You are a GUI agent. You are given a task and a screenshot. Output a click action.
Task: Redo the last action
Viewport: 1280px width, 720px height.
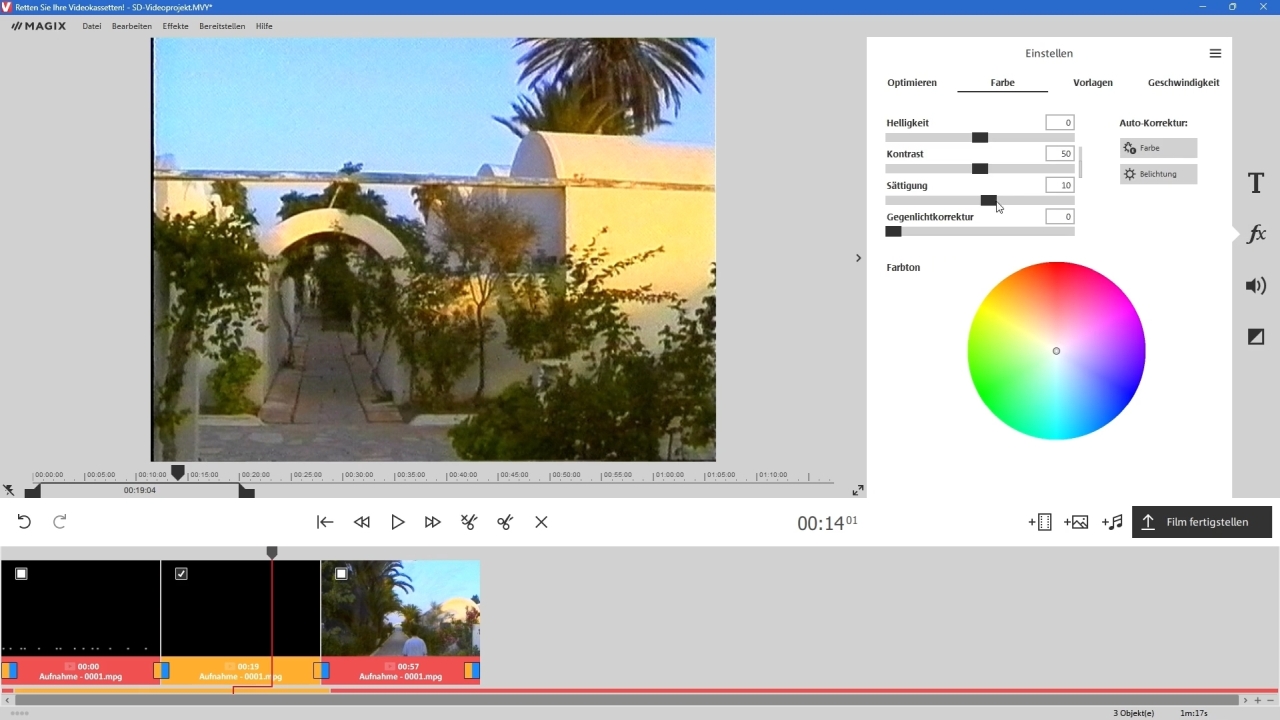click(60, 522)
